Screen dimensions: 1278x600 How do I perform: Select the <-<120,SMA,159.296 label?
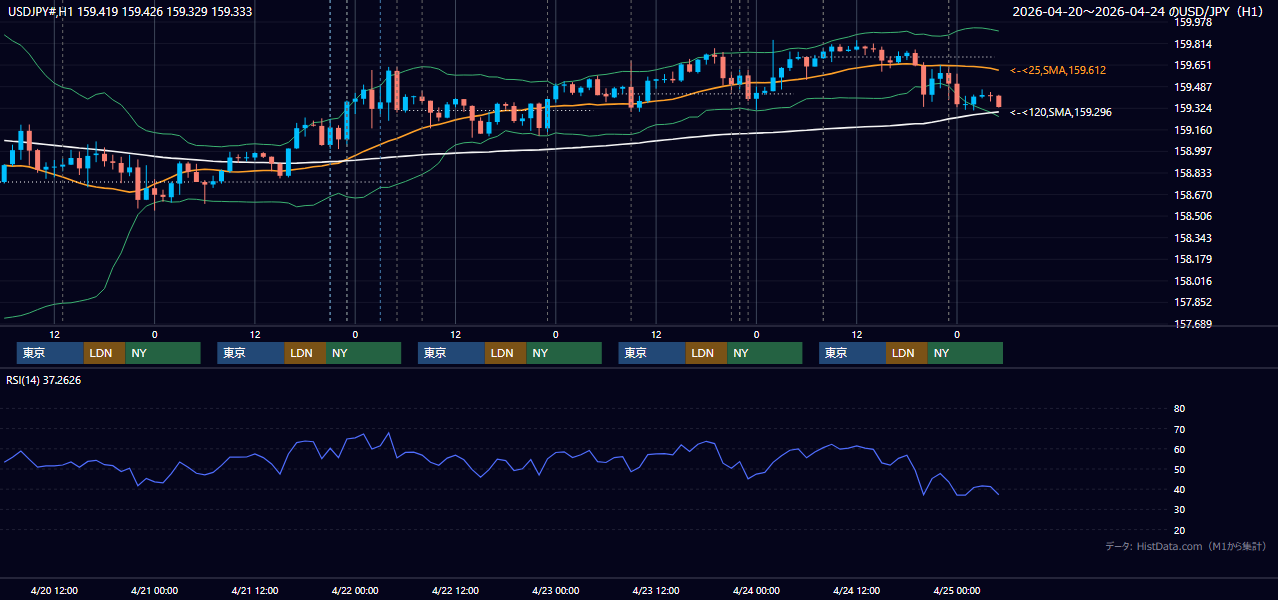click(1060, 112)
